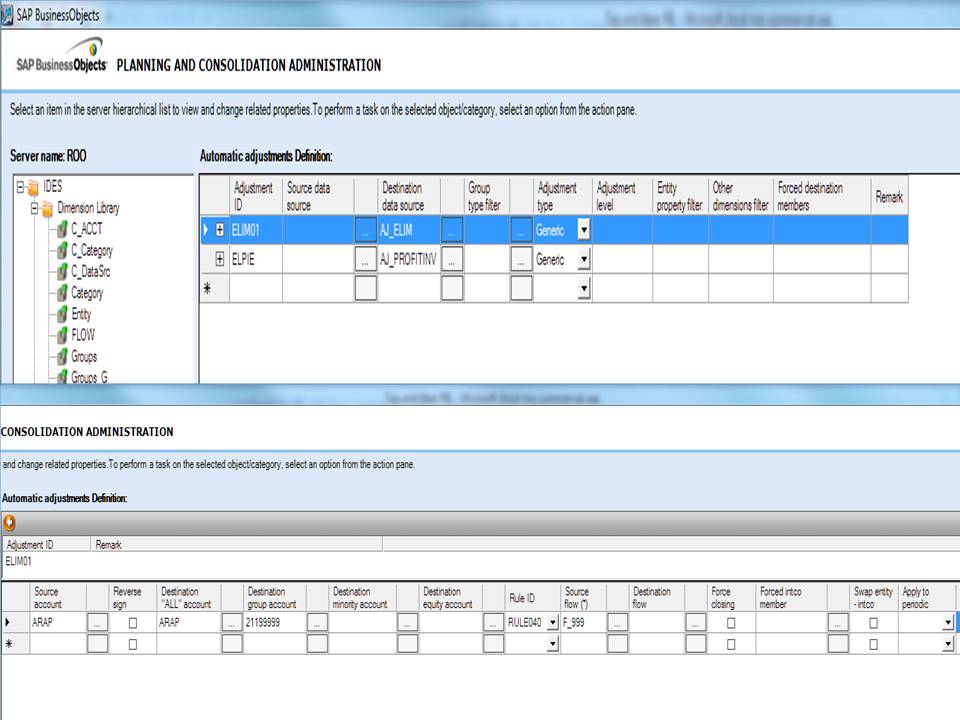This screenshot has height=720, width=960.
Task: Click the orange refresh icon above Adjustment ID
Action: coord(9,522)
